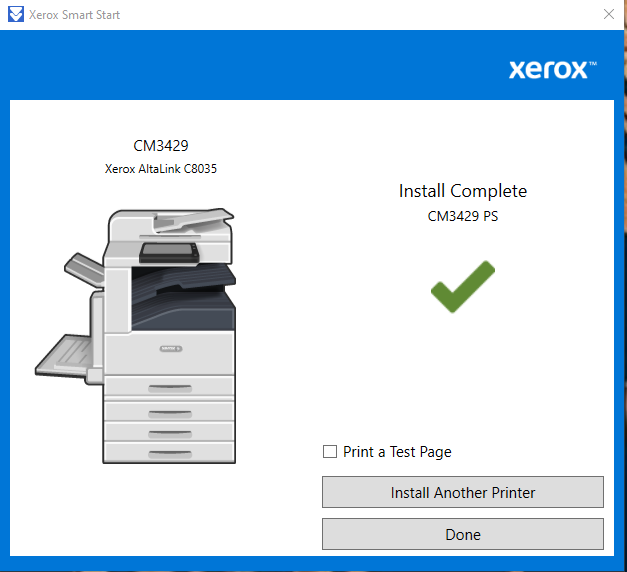Click the AltaLink C8035 printer image
Image resolution: width=627 pixels, height=572 pixels.
pos(136,336)
